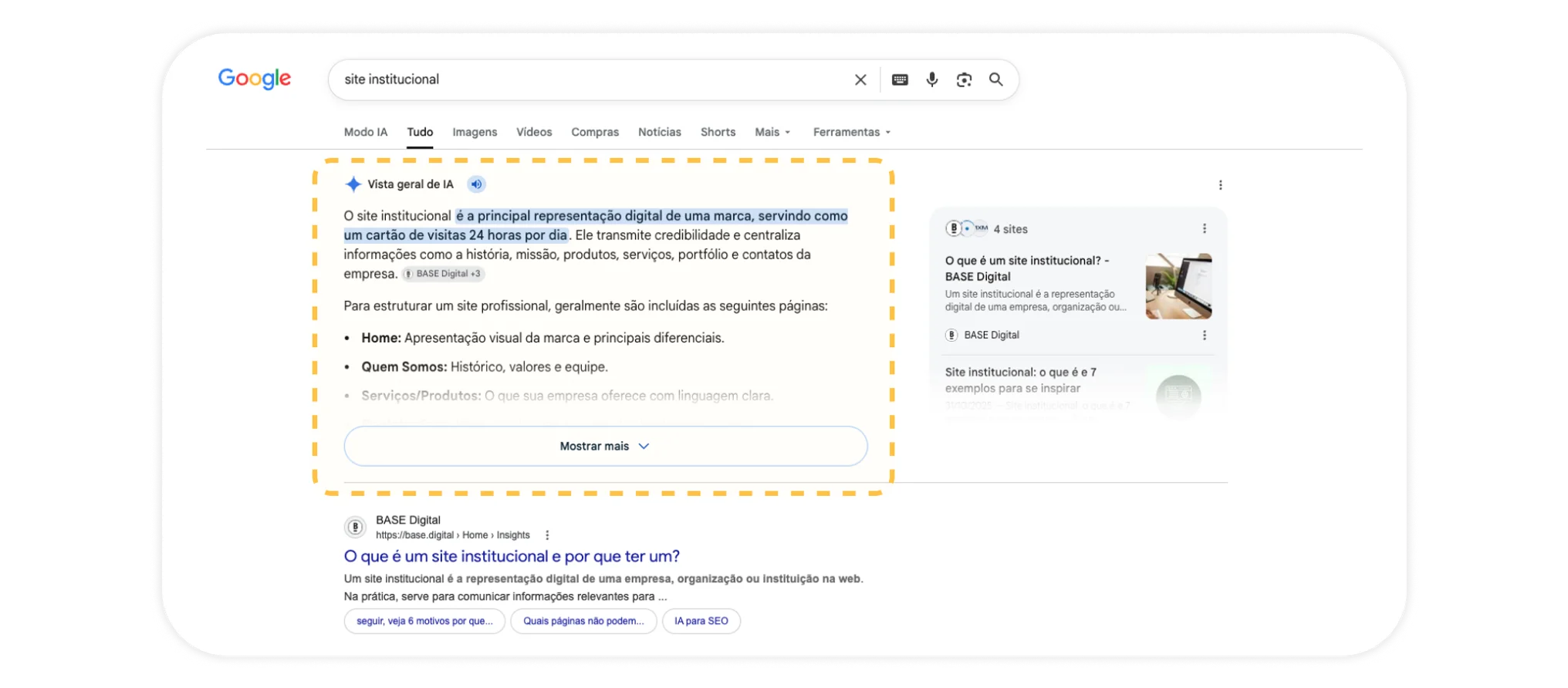Open the base.digital breadcrumb URL

pos(453,535)
